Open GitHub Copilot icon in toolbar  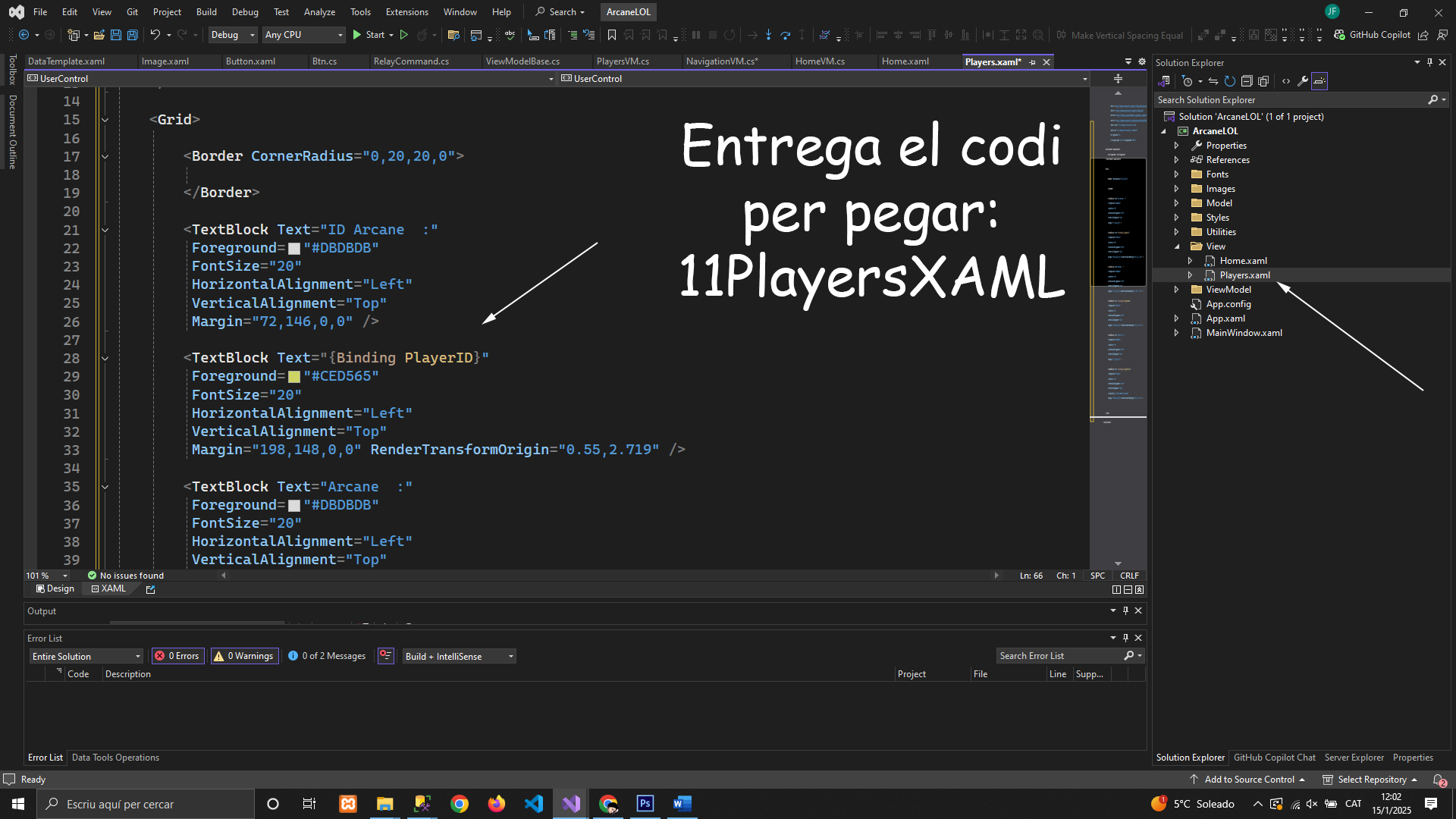[x=1340, y=35]
